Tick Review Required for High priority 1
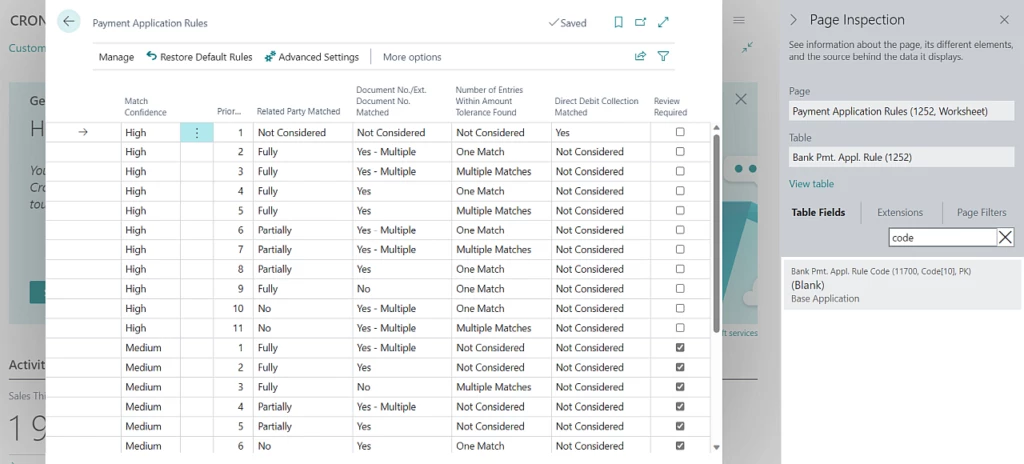This screenshot has height=464, width=1024. (680, 132)
